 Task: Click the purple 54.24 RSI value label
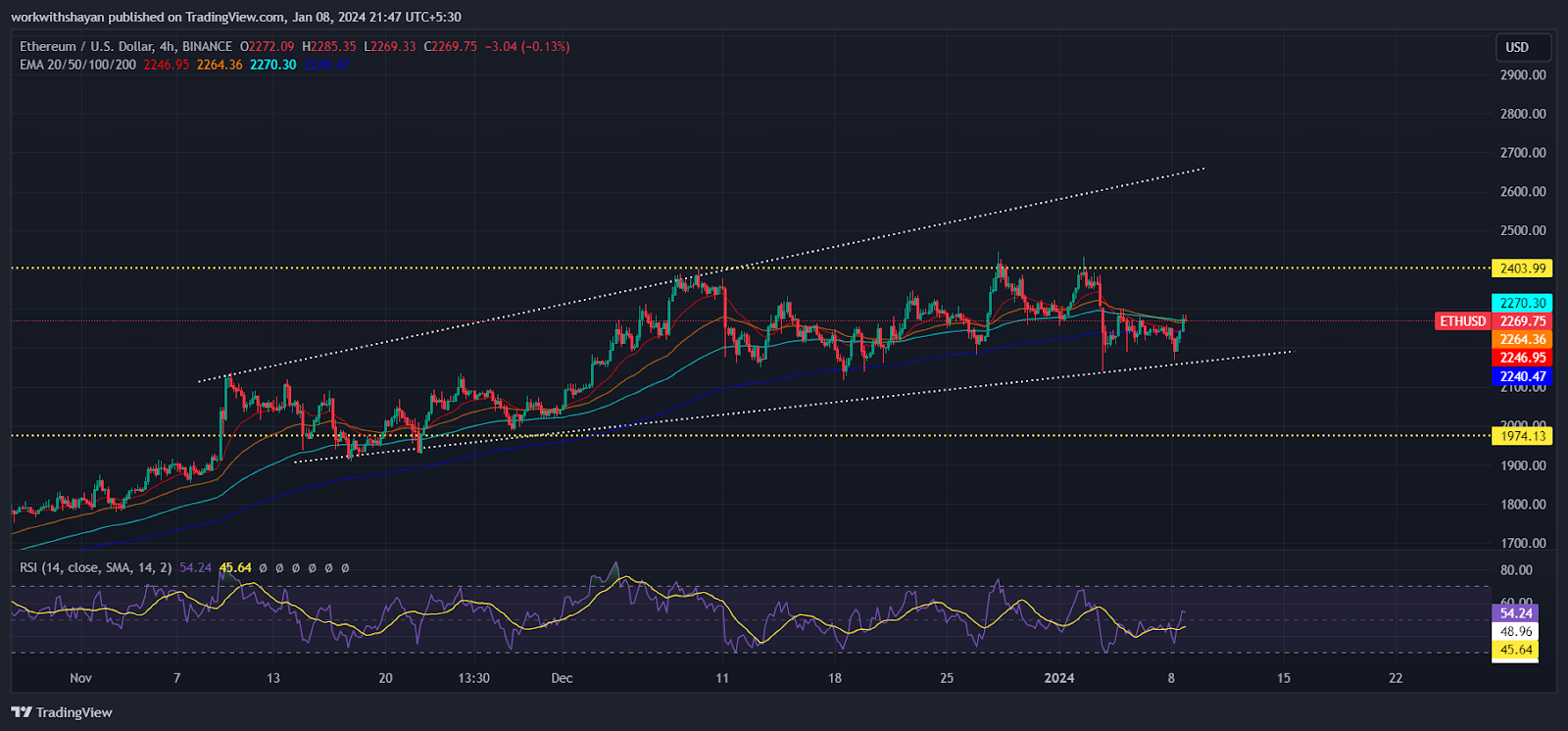point(1515,613)
